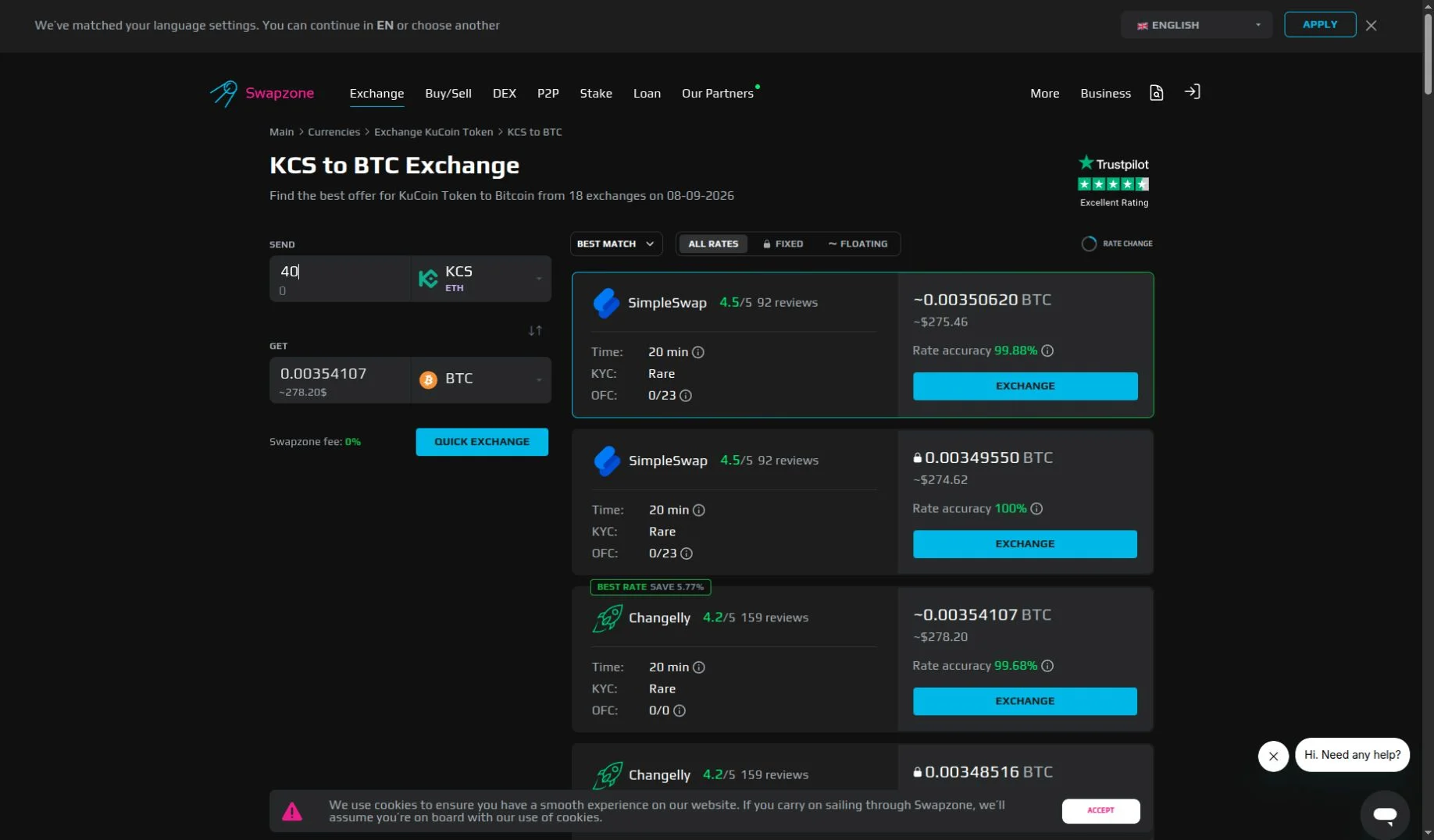The height and width of the screenshot is (840, 1434).
Task: Click the login arrow icon
Action: (x=1192, y=92)
